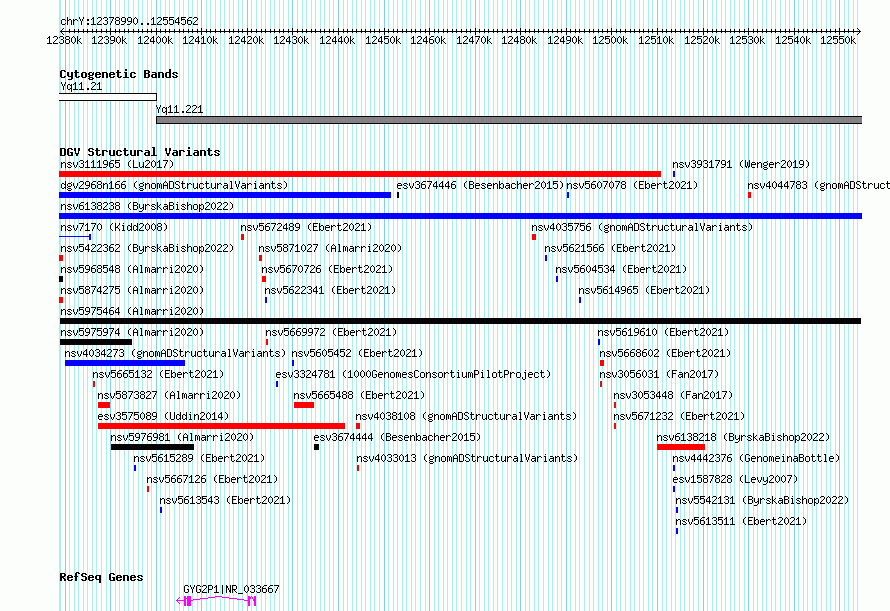Open nsv5621566 (Ebert2021) variant
The width and height of the screenshot is (890, 611).
tap(610, 248)
